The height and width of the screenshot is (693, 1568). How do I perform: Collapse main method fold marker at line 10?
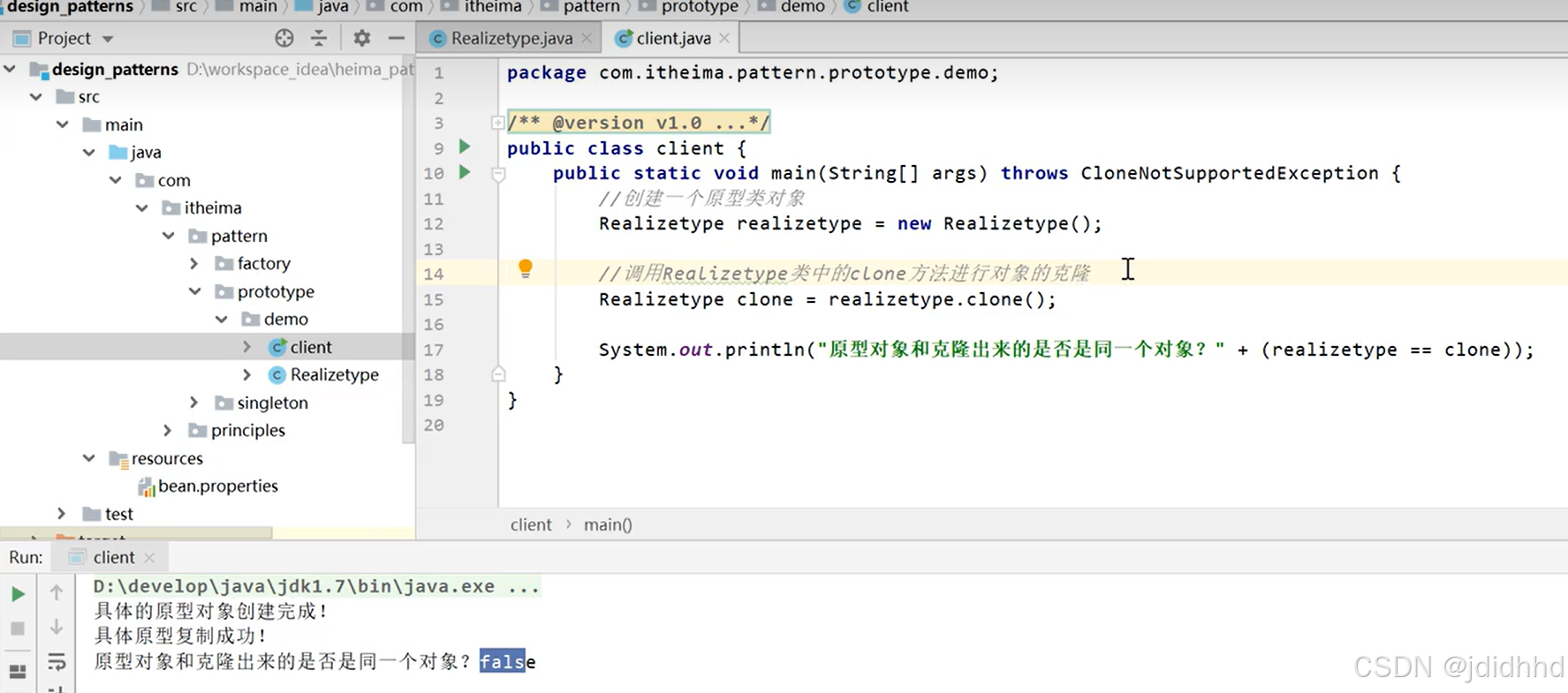(x=497, y=174)
